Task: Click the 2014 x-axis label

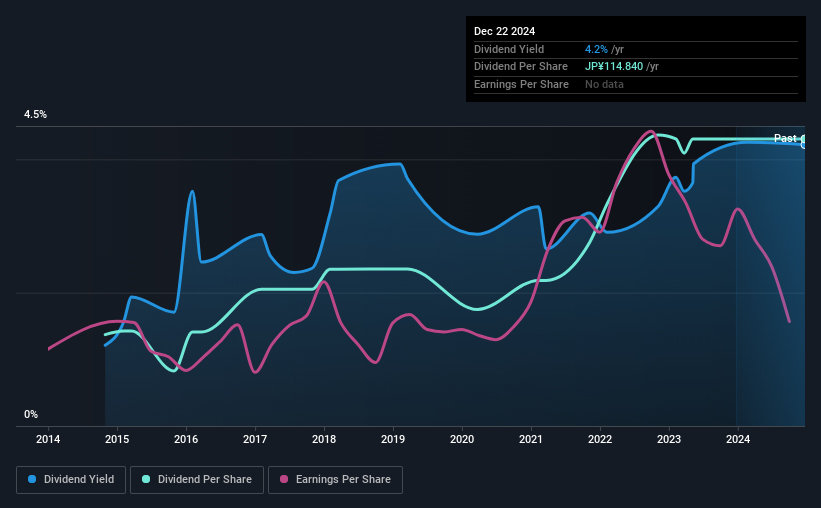Action: (x=48, y=439)
